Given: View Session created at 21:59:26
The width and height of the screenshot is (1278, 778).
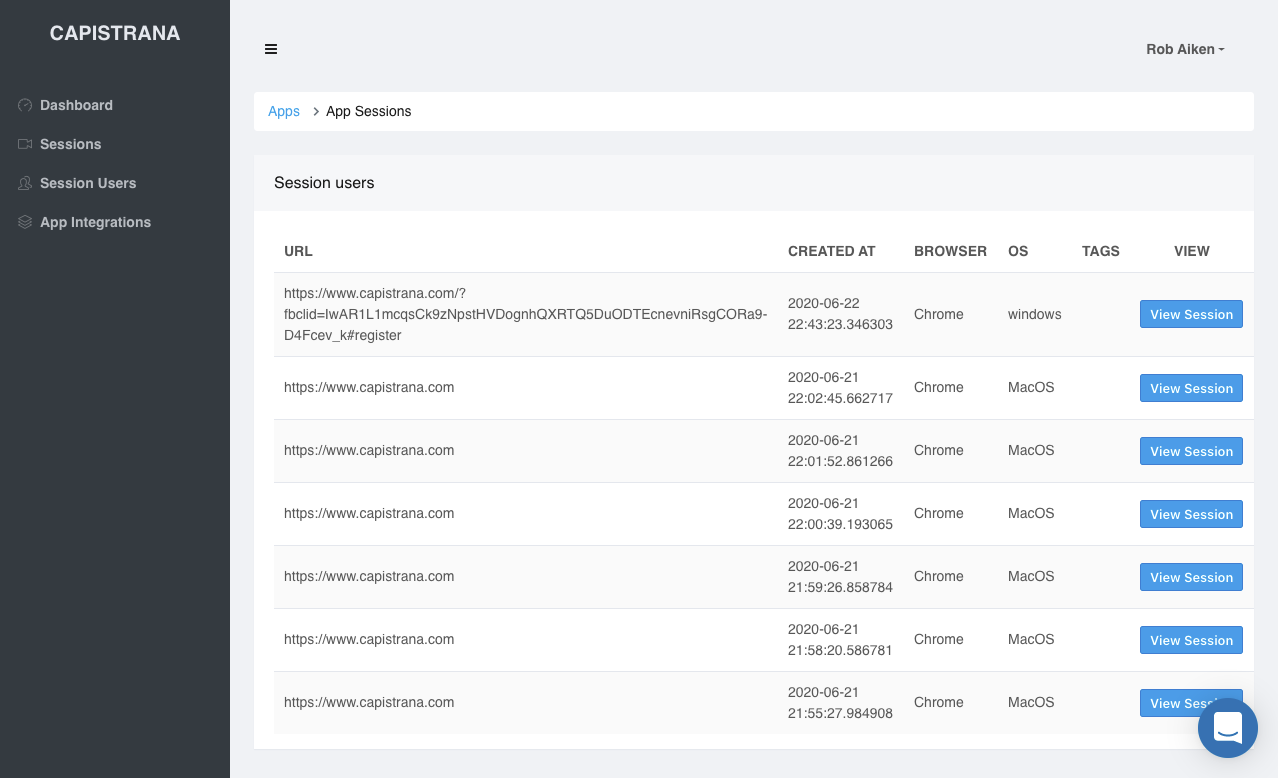Looking at the screenshot, I should point(1191,577).
